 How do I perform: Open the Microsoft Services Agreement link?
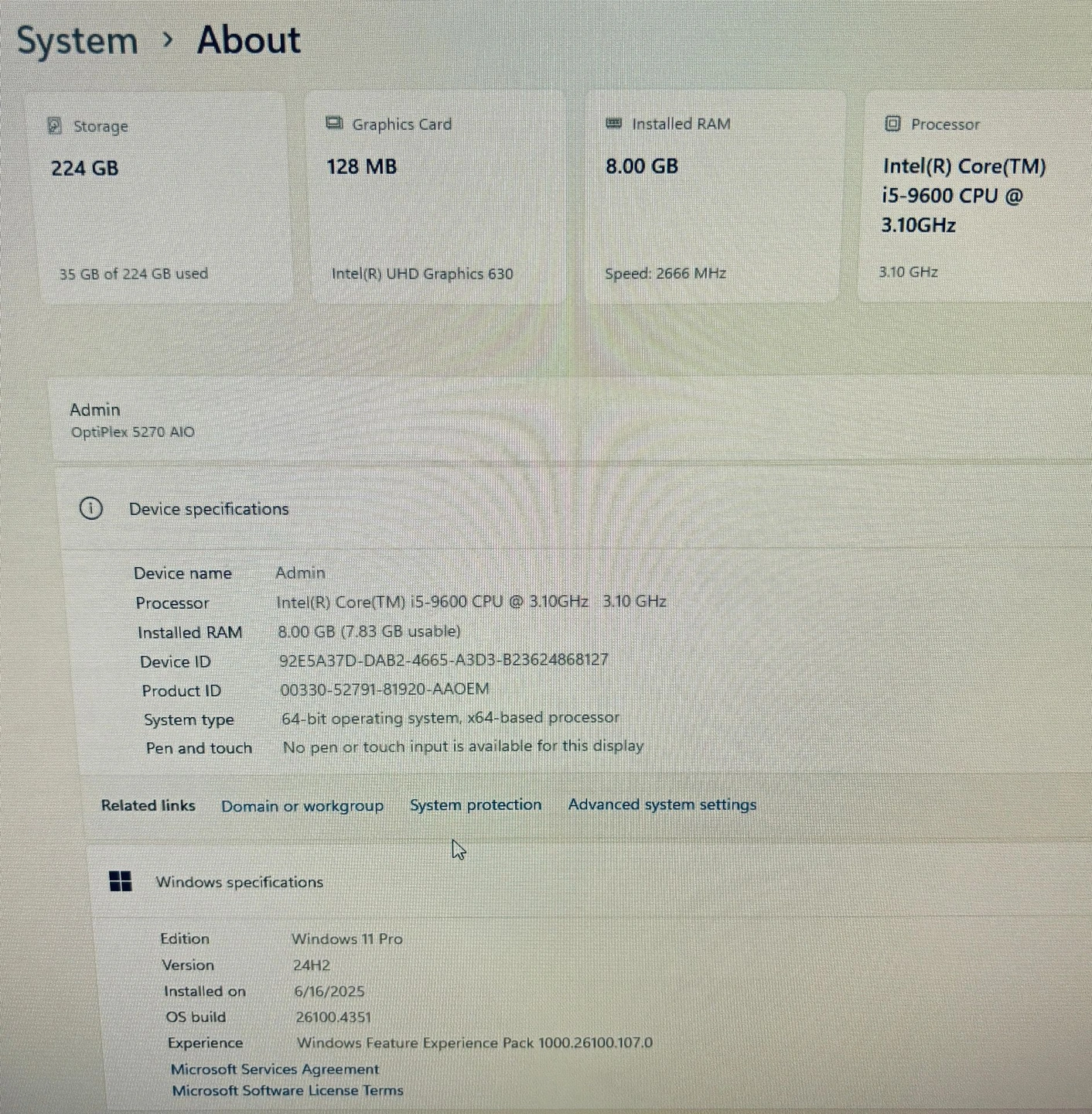275,1069
